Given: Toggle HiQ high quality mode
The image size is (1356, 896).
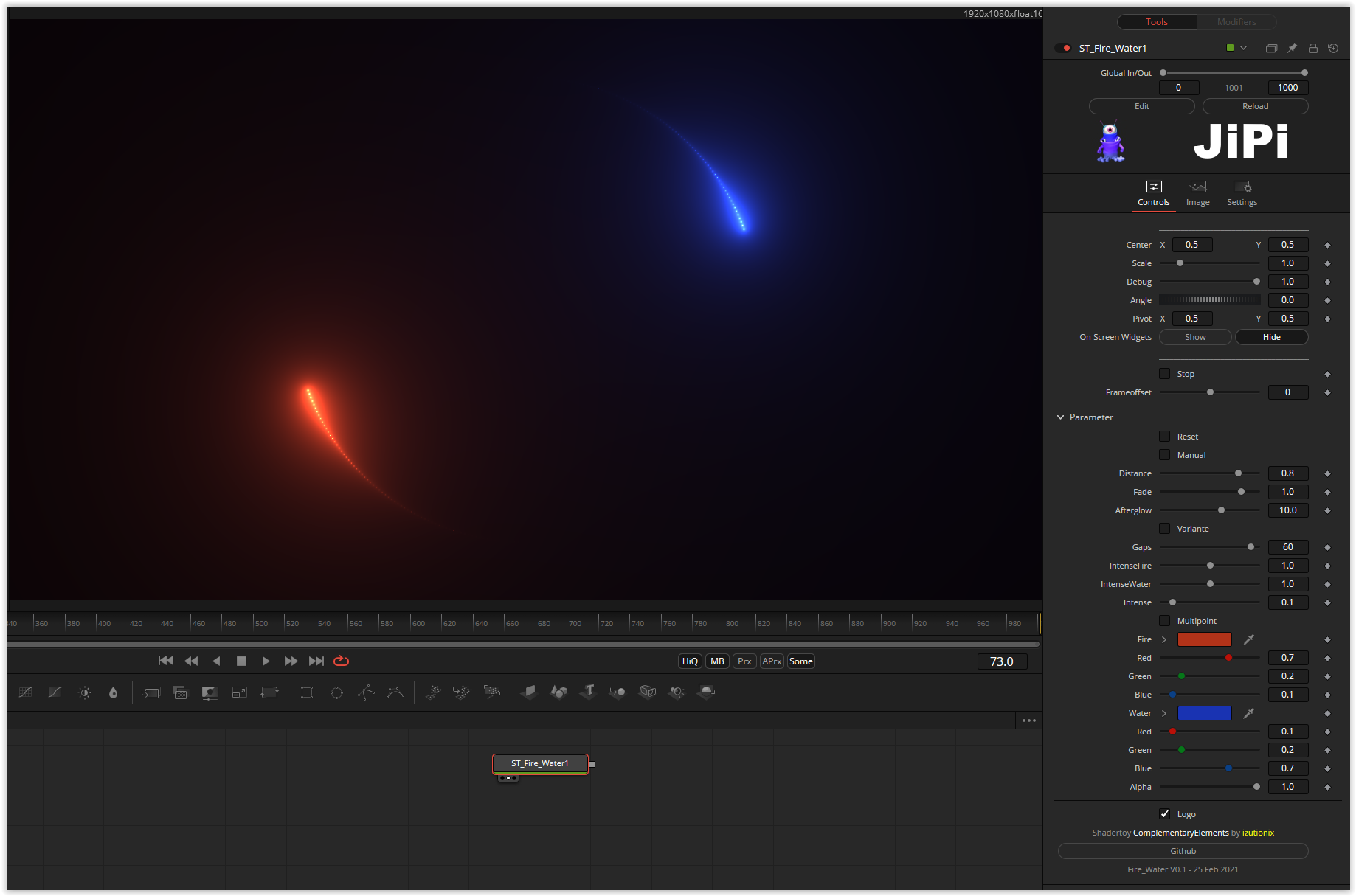Looking at the screenshot, I should (x=690, y=661).
